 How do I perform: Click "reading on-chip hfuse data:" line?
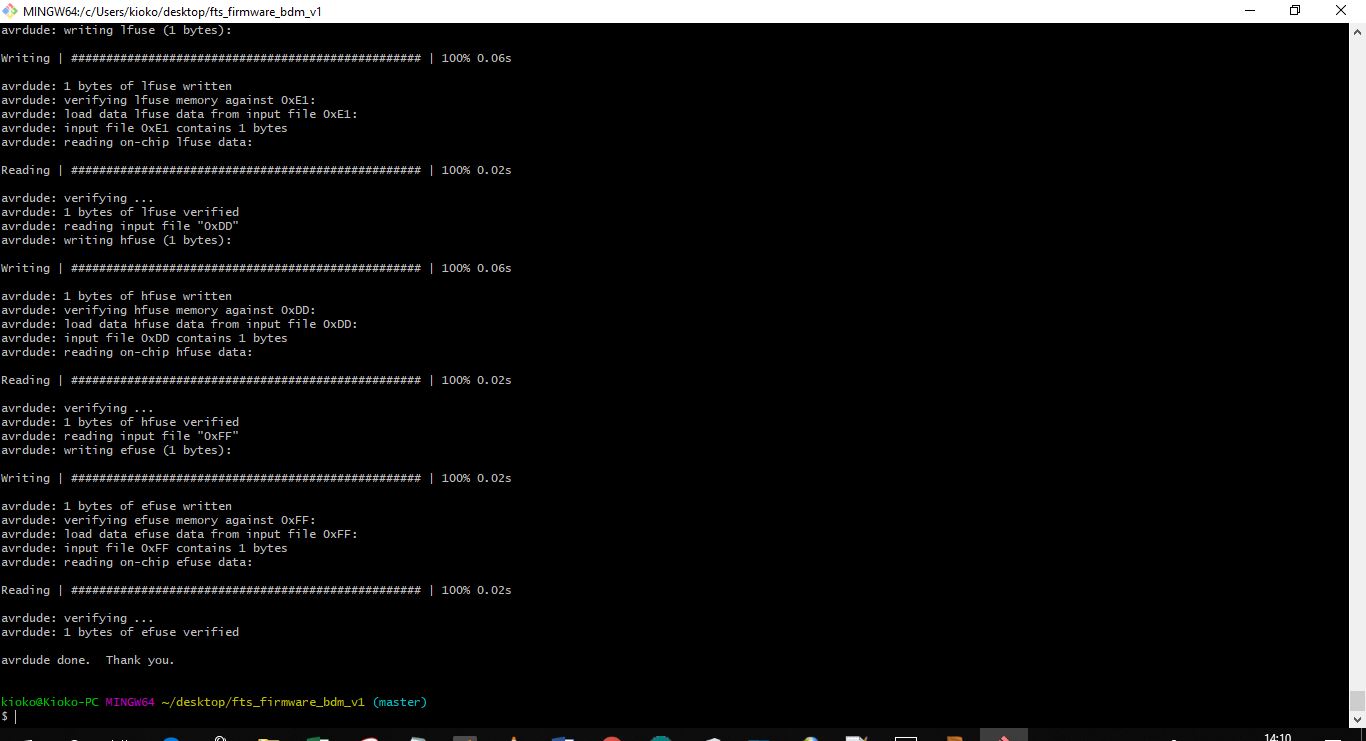coord(127,352)
